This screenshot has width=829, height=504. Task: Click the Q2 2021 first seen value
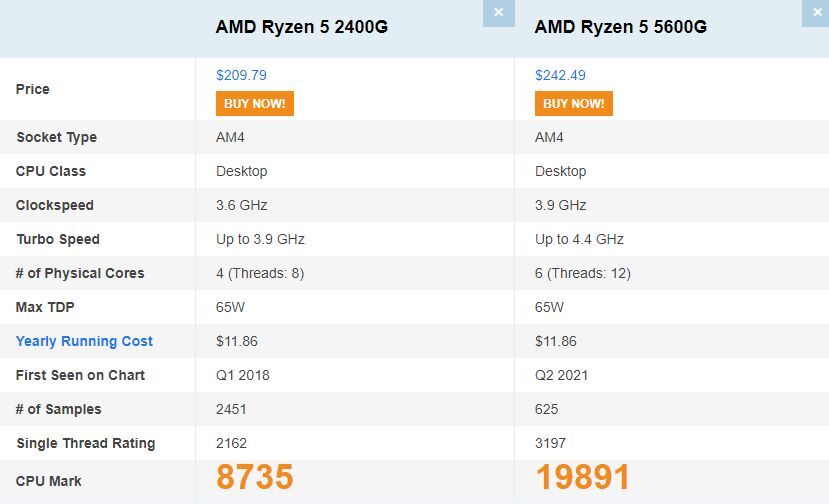561,375
